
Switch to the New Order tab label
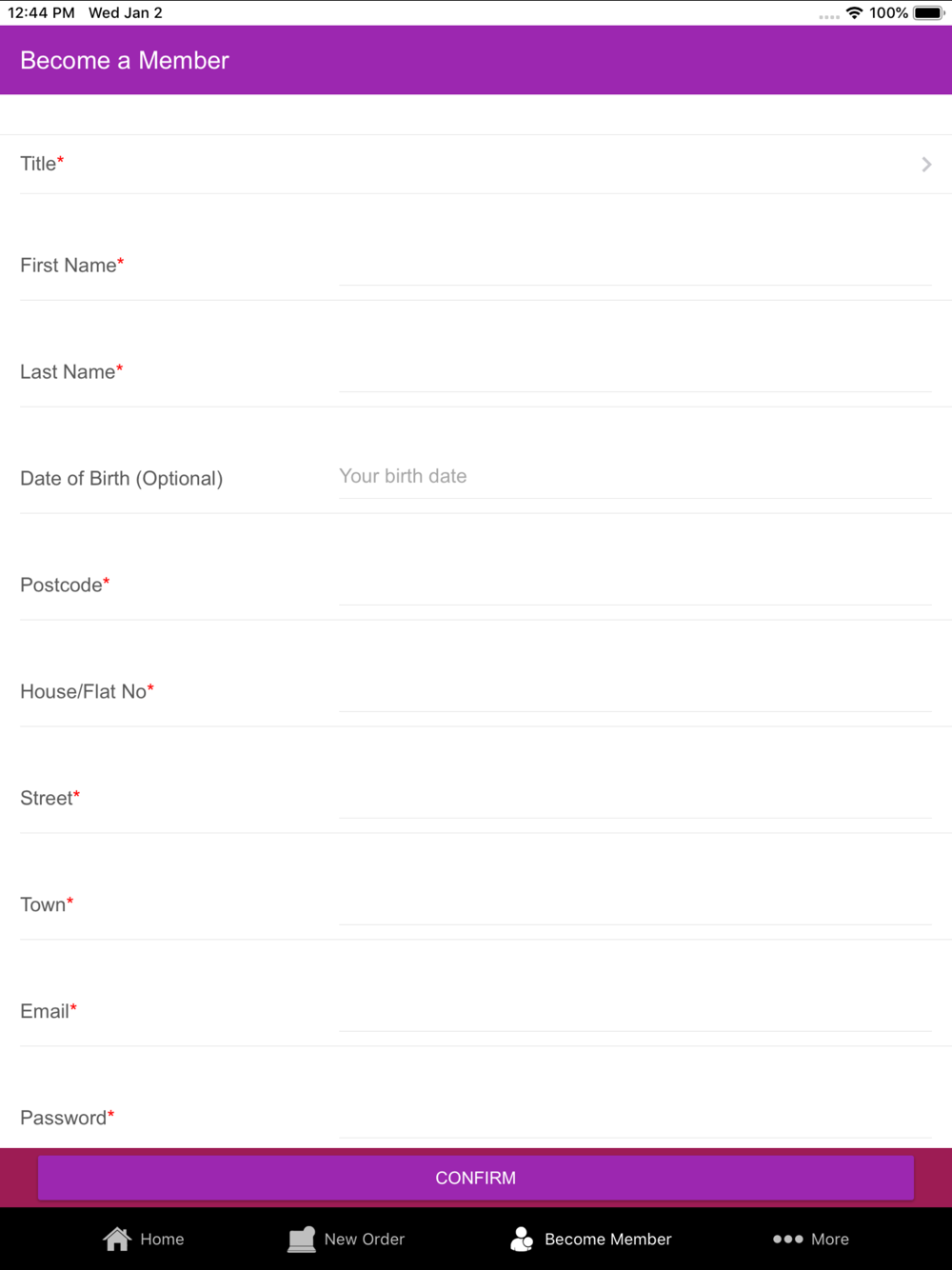[365, 1239]
